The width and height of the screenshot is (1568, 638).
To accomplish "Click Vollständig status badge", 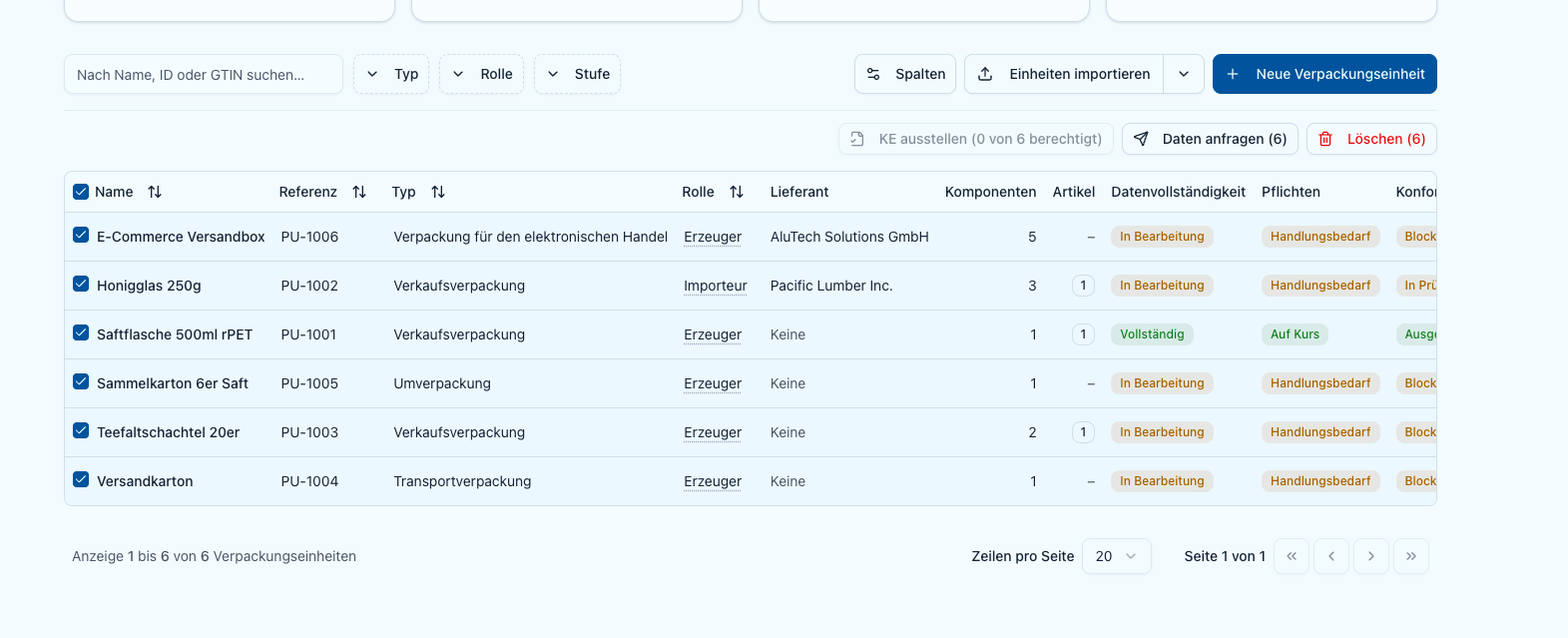I will point(1152,334).
